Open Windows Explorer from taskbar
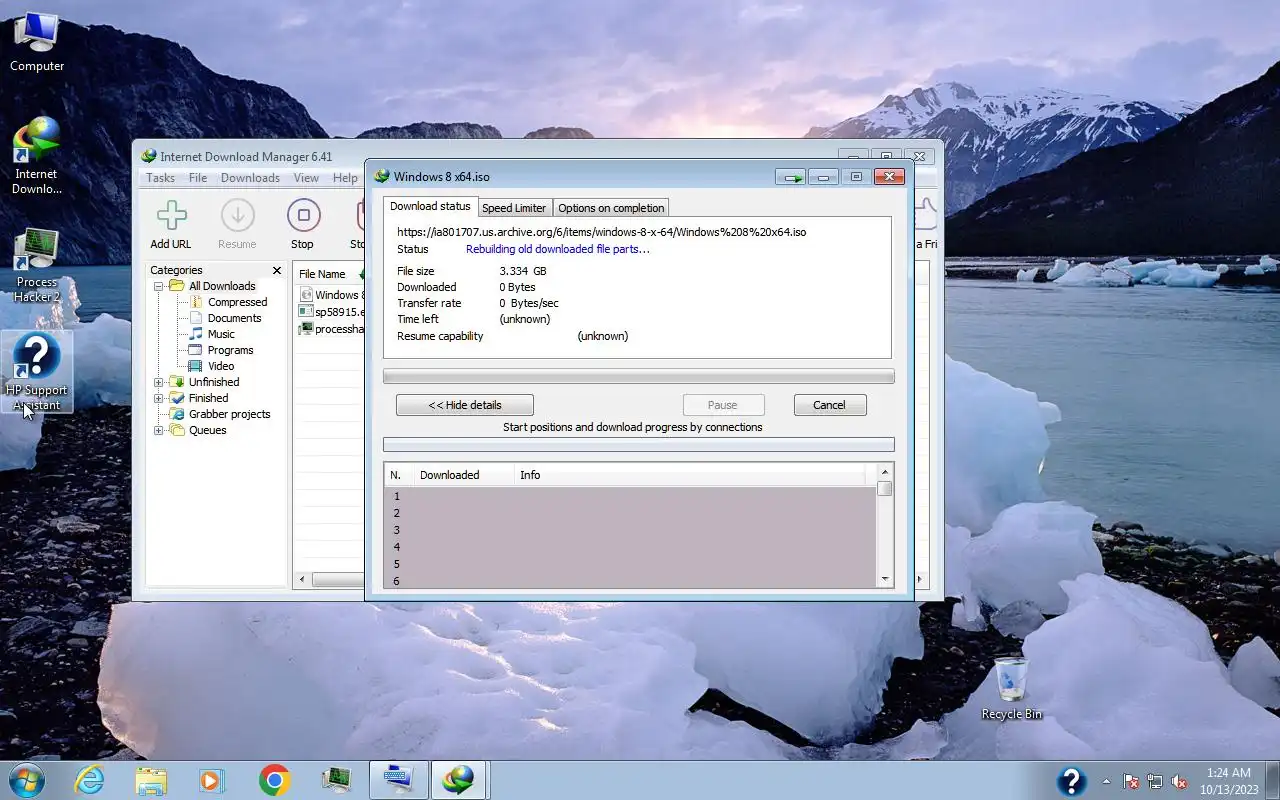 151,780
